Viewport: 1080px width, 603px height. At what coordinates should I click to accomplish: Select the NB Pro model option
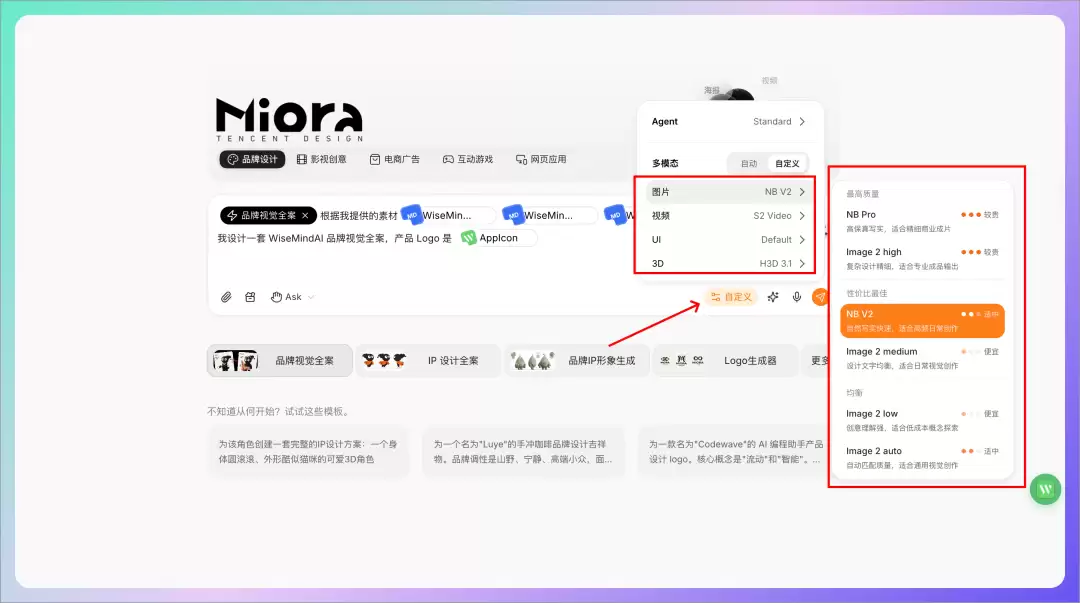coord(922,221)
